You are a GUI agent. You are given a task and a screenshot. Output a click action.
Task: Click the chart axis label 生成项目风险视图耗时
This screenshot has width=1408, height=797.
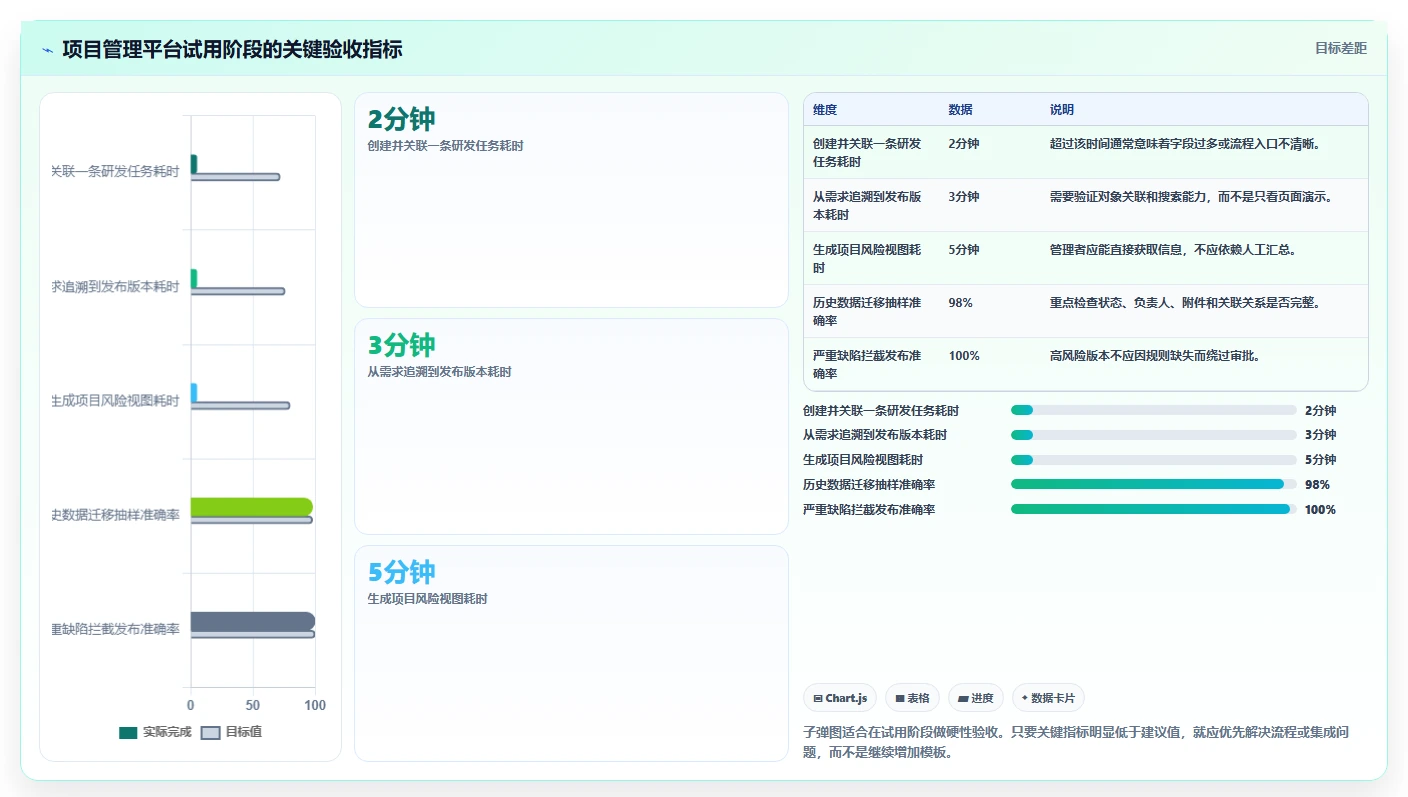[x=115, y=401]
